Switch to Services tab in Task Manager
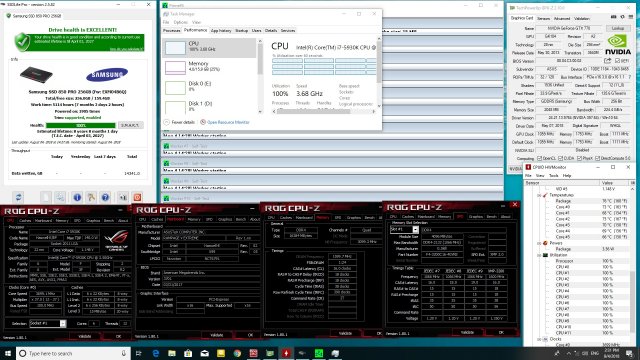The height and width of the screenshot is (360, 640). tap(288, 31)
